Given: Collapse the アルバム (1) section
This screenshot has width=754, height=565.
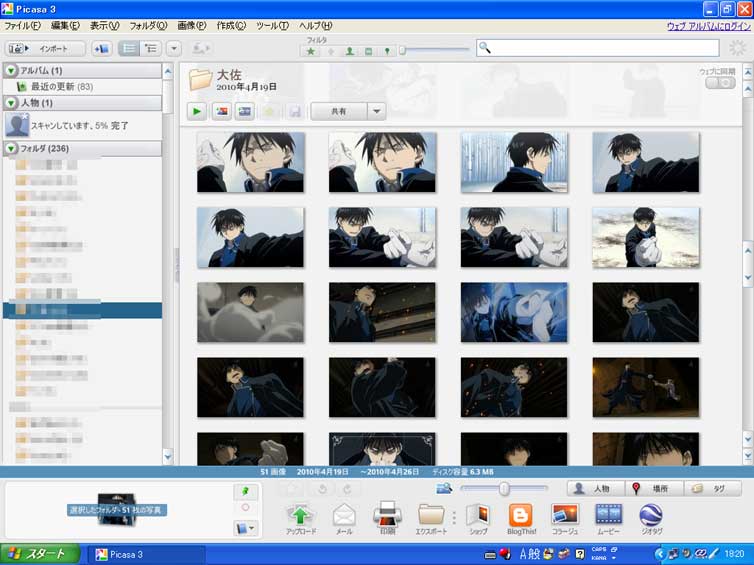Looking at the screenshot, I should coord(11,71).
